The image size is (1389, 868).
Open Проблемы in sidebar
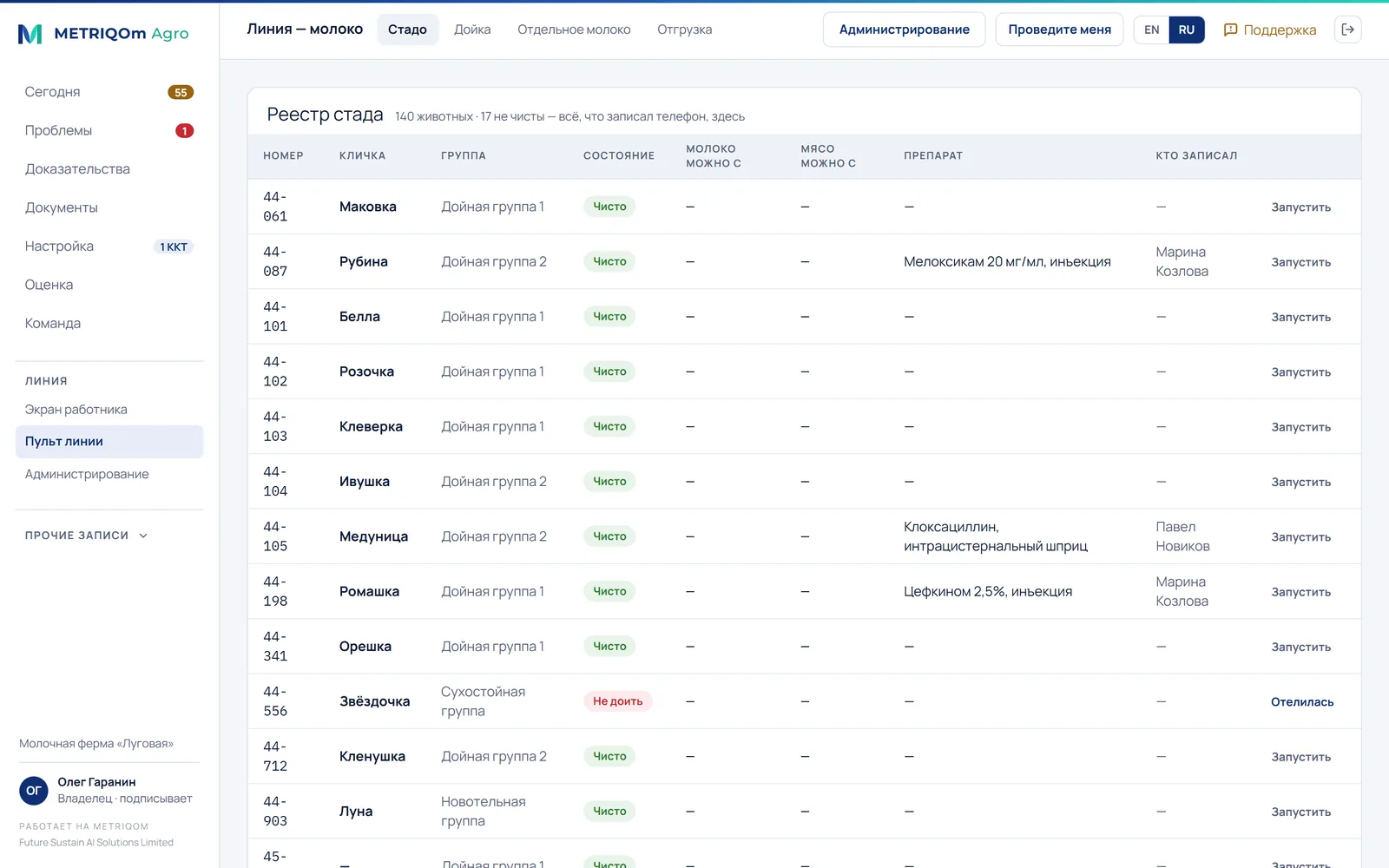pos(109,130)
